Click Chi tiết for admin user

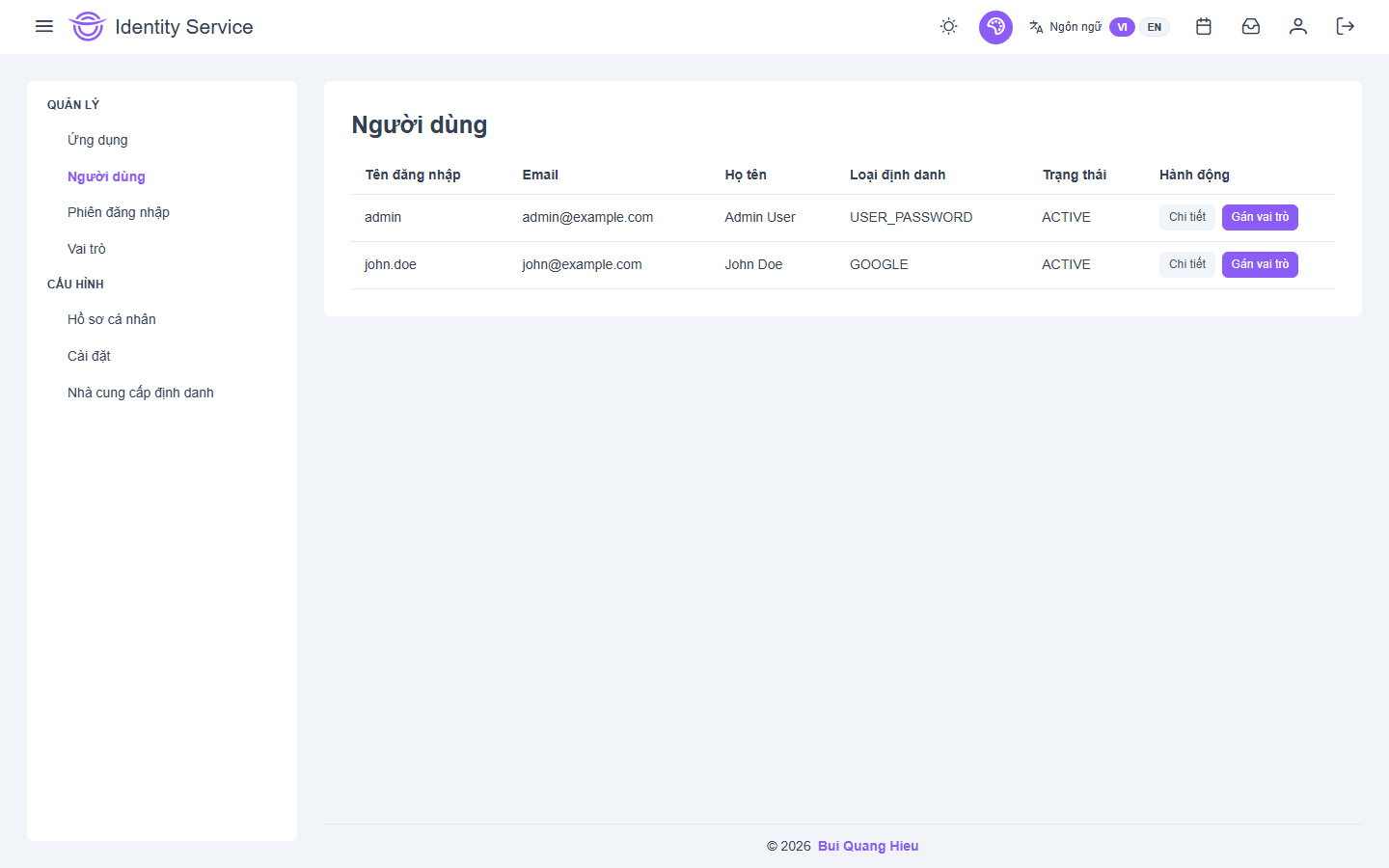pos(1186,217)
